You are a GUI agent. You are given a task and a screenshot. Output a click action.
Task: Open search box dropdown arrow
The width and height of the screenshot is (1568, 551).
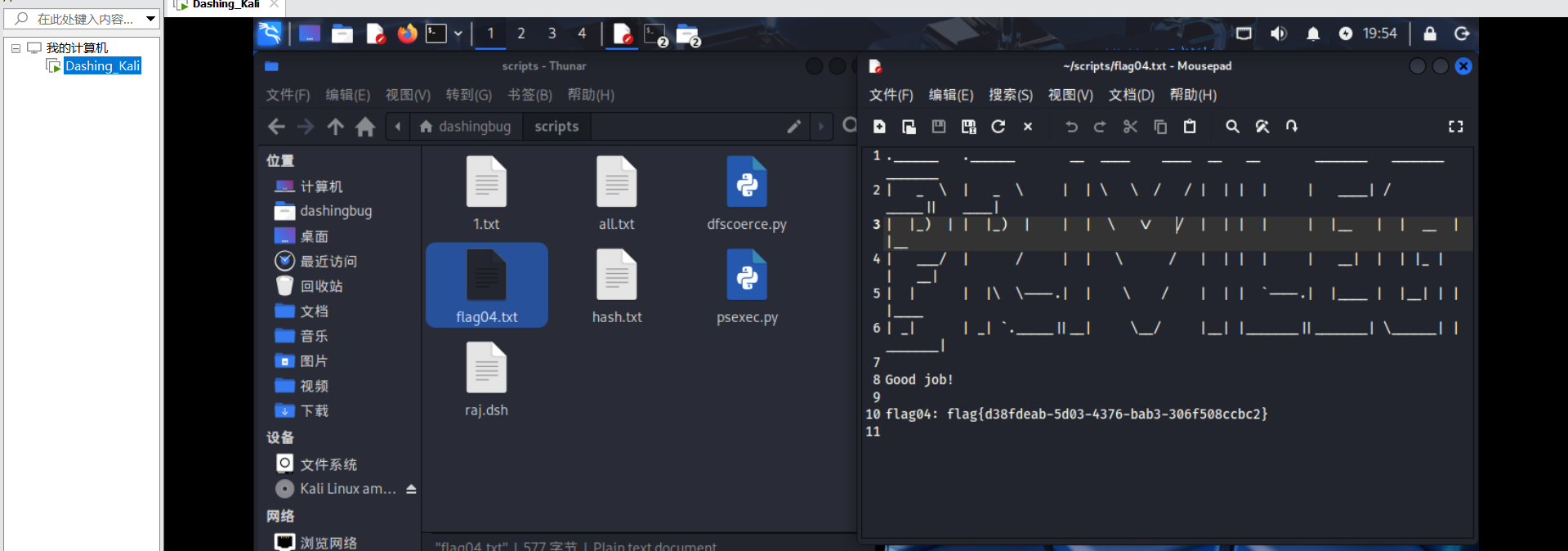click(x=150, y=19)
